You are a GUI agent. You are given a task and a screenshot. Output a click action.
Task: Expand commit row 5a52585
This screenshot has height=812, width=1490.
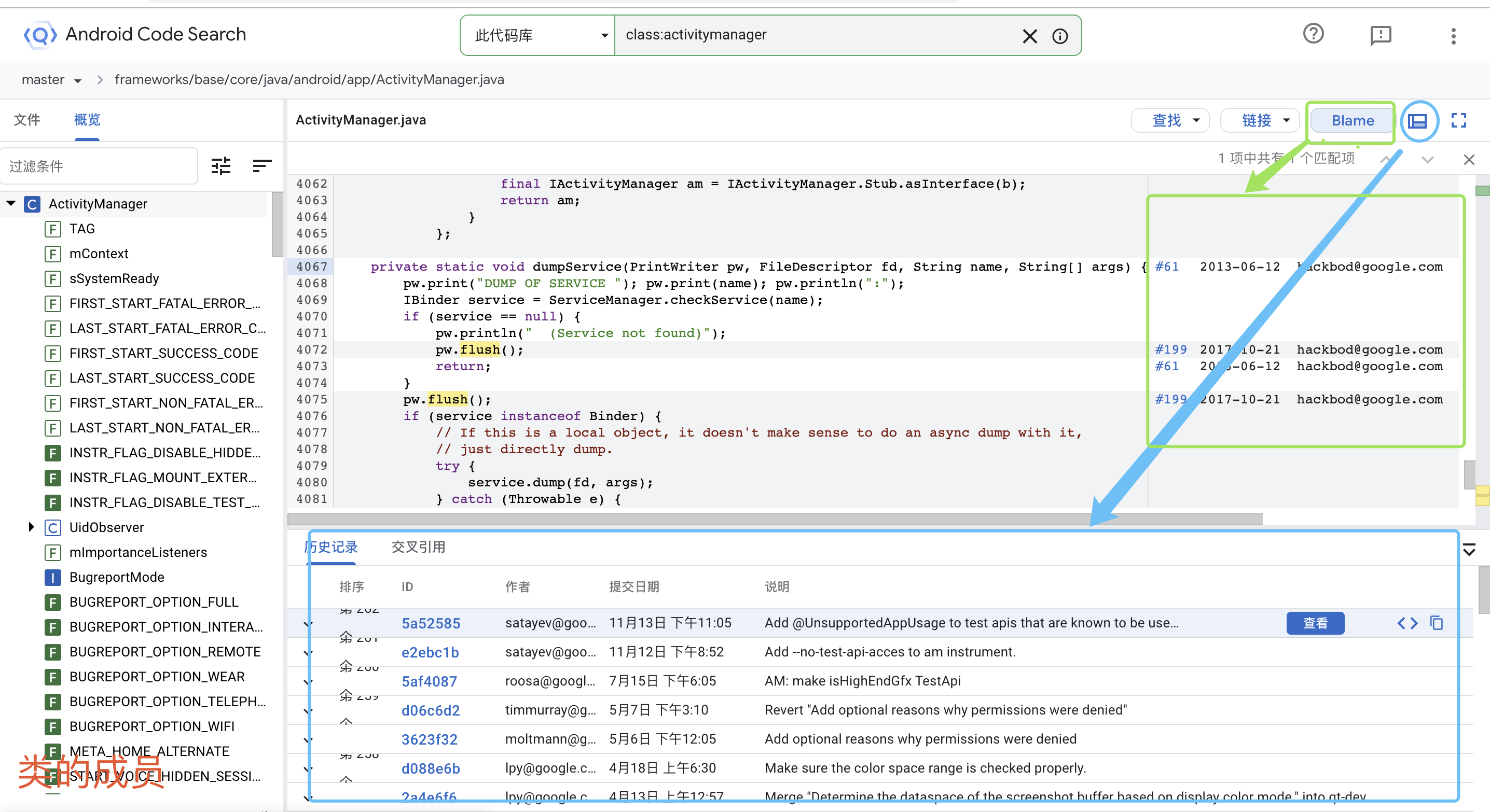(x=308, y=624)
